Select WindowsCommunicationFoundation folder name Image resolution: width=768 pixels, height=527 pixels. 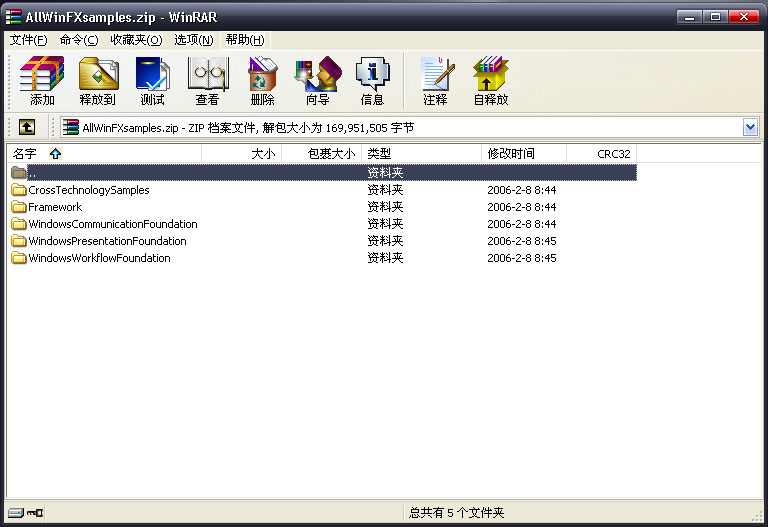pos(113,224)
